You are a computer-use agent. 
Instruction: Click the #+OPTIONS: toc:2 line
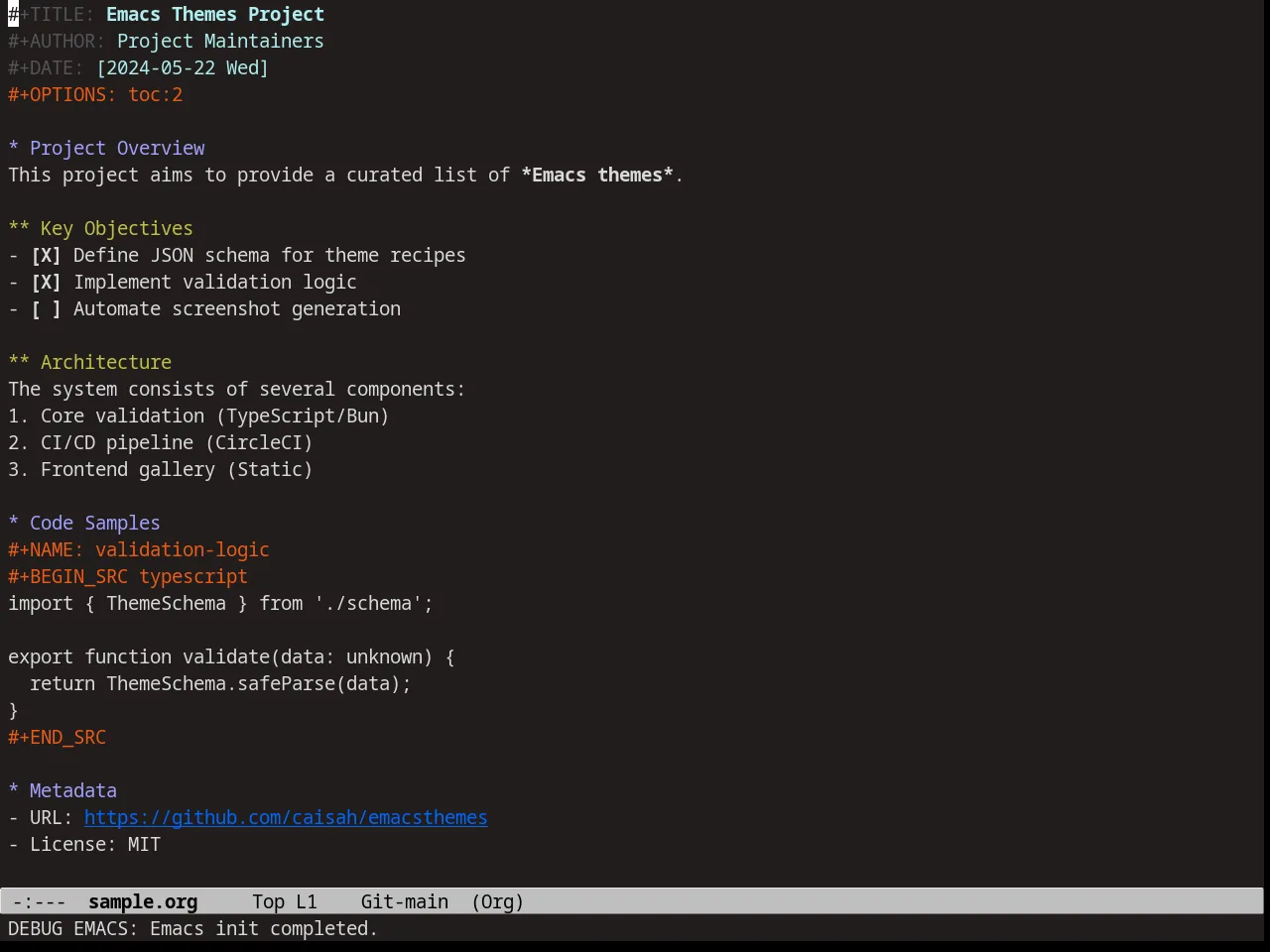(95, 95)
